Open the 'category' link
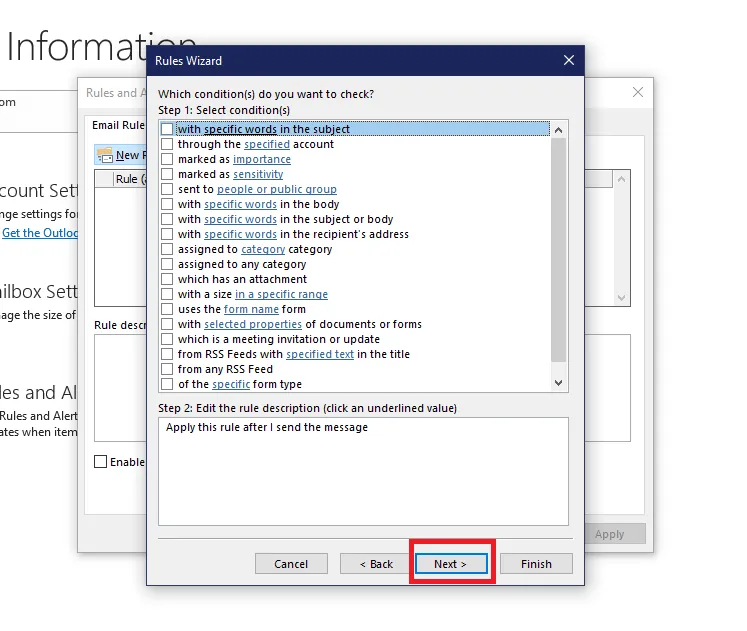Viewport: 747px width, 631px height. [263, 249]
